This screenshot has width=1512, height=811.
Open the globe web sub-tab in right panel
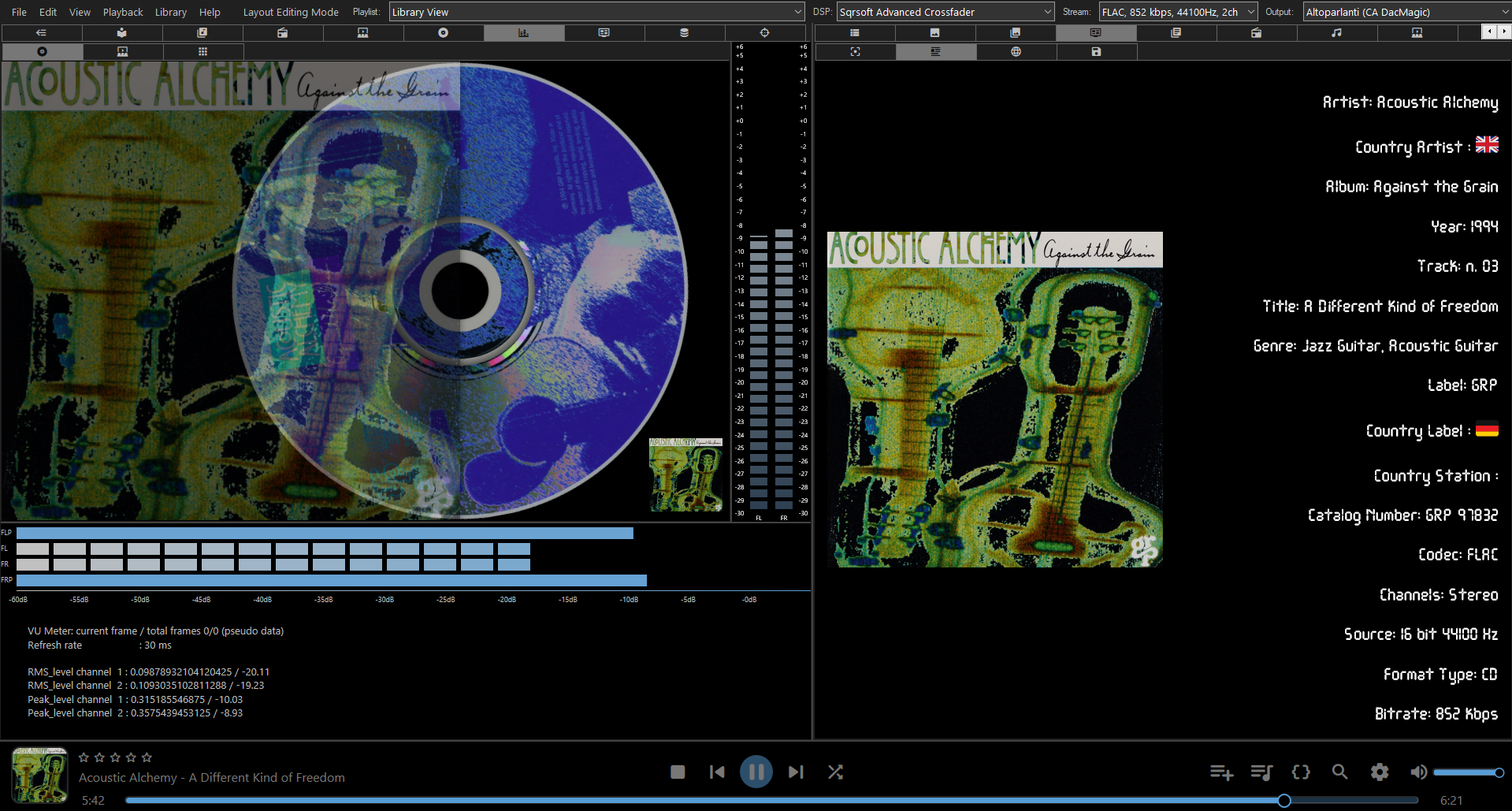(1016, 51)
